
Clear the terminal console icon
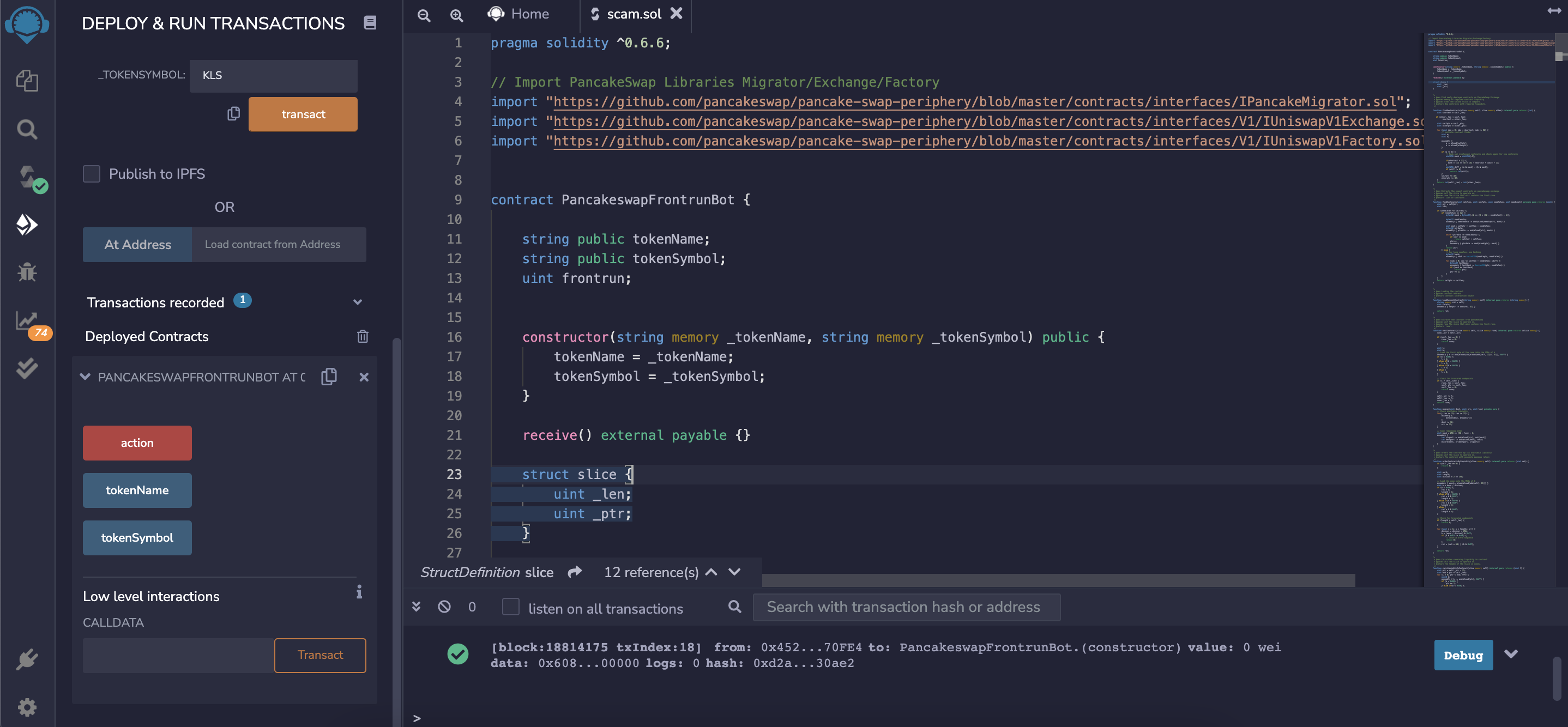coord(444,607)
